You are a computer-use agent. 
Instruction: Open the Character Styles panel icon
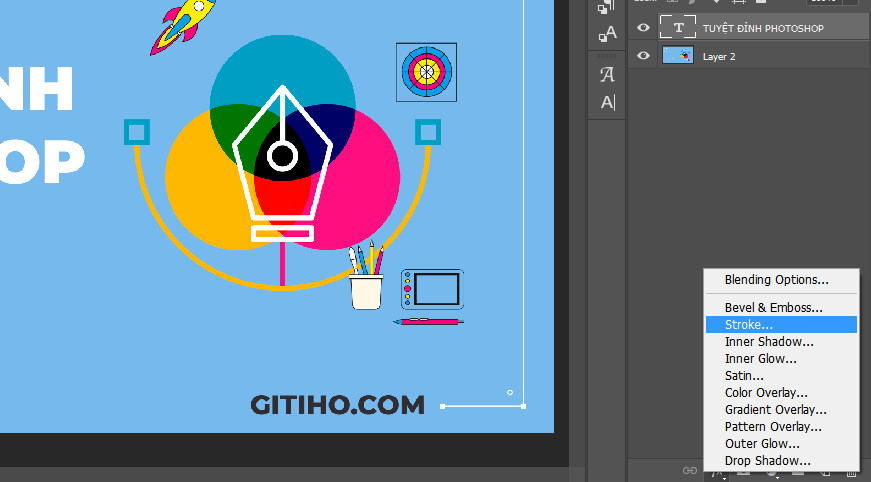pyautogui.click(x=607, y=34)
